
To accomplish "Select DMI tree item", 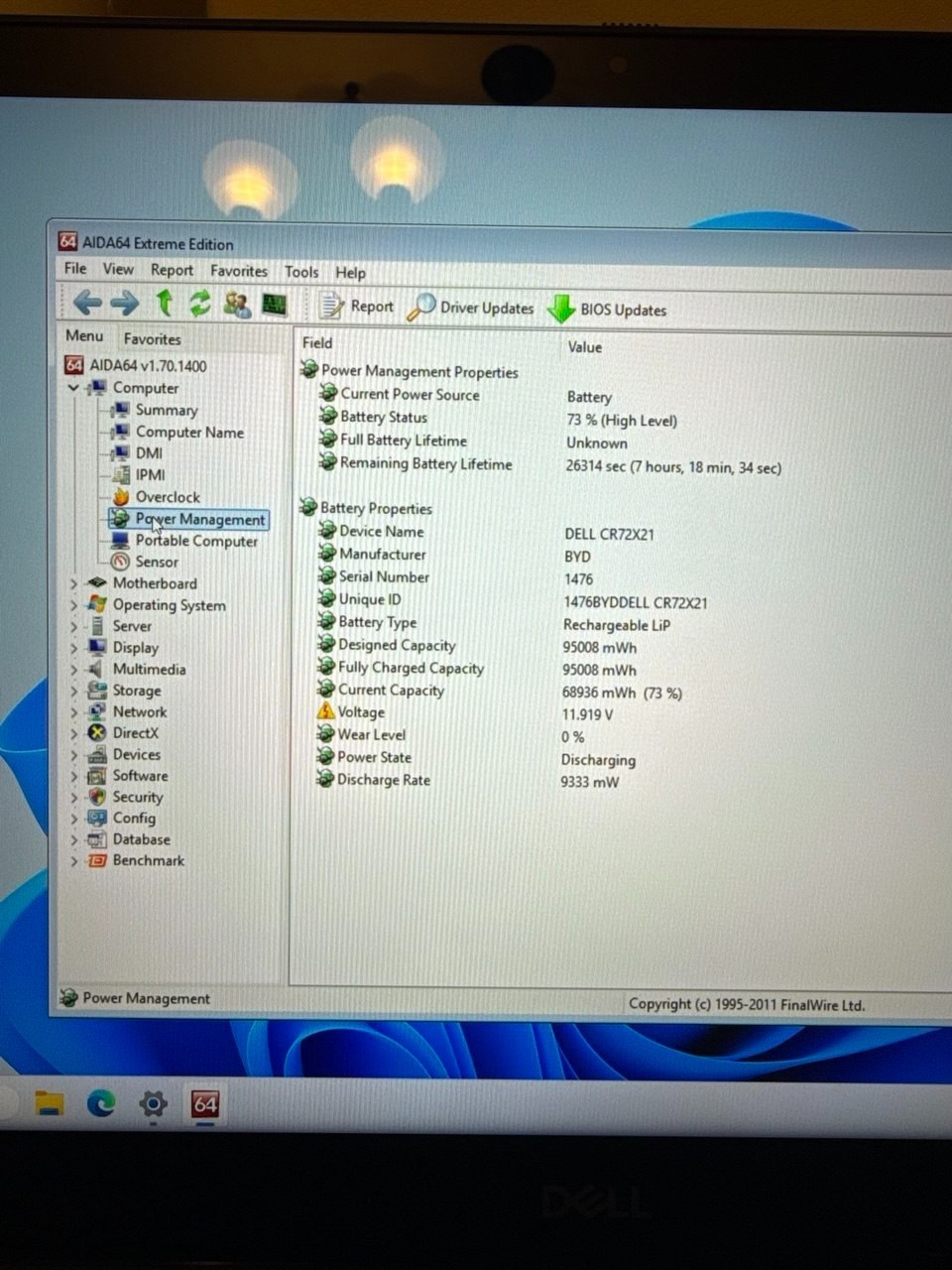I will 137,452.
